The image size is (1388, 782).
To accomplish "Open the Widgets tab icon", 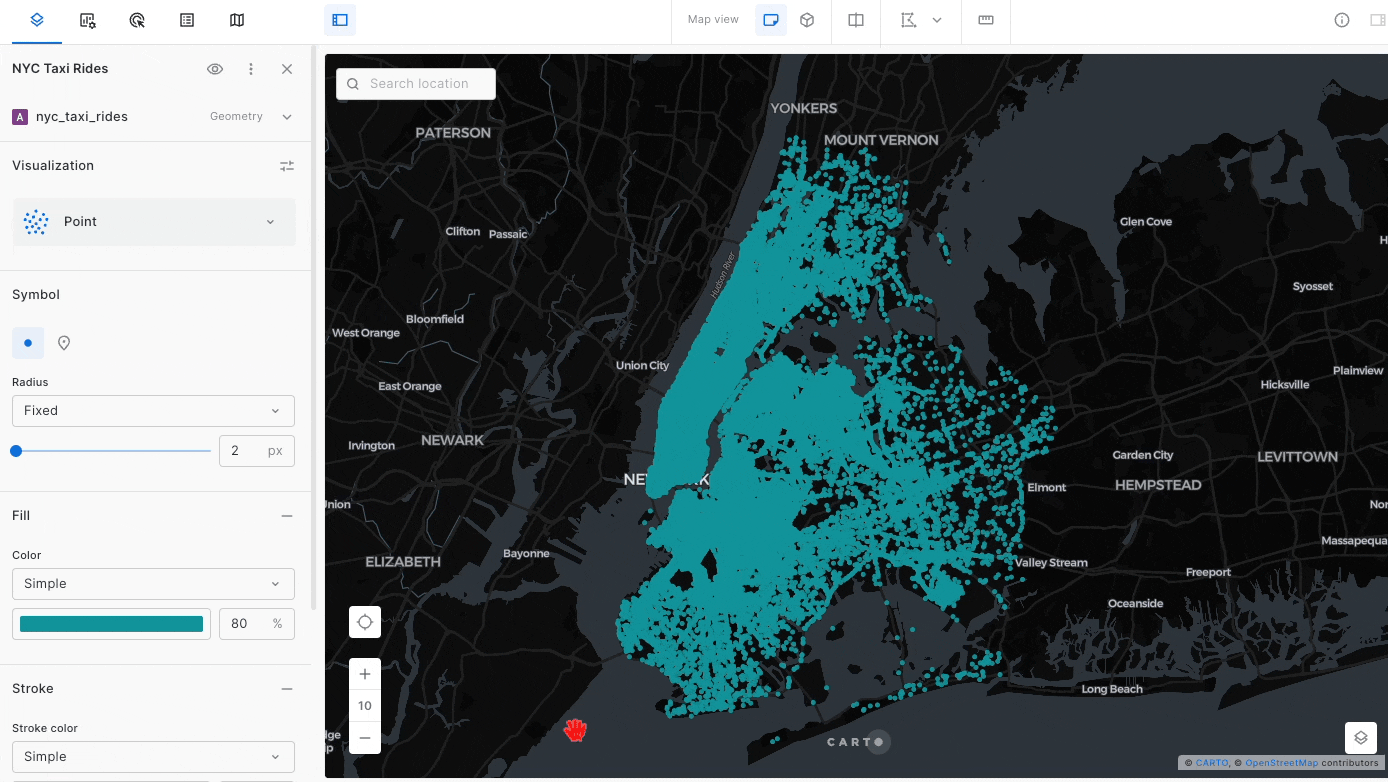I will [x=87, y=20].
